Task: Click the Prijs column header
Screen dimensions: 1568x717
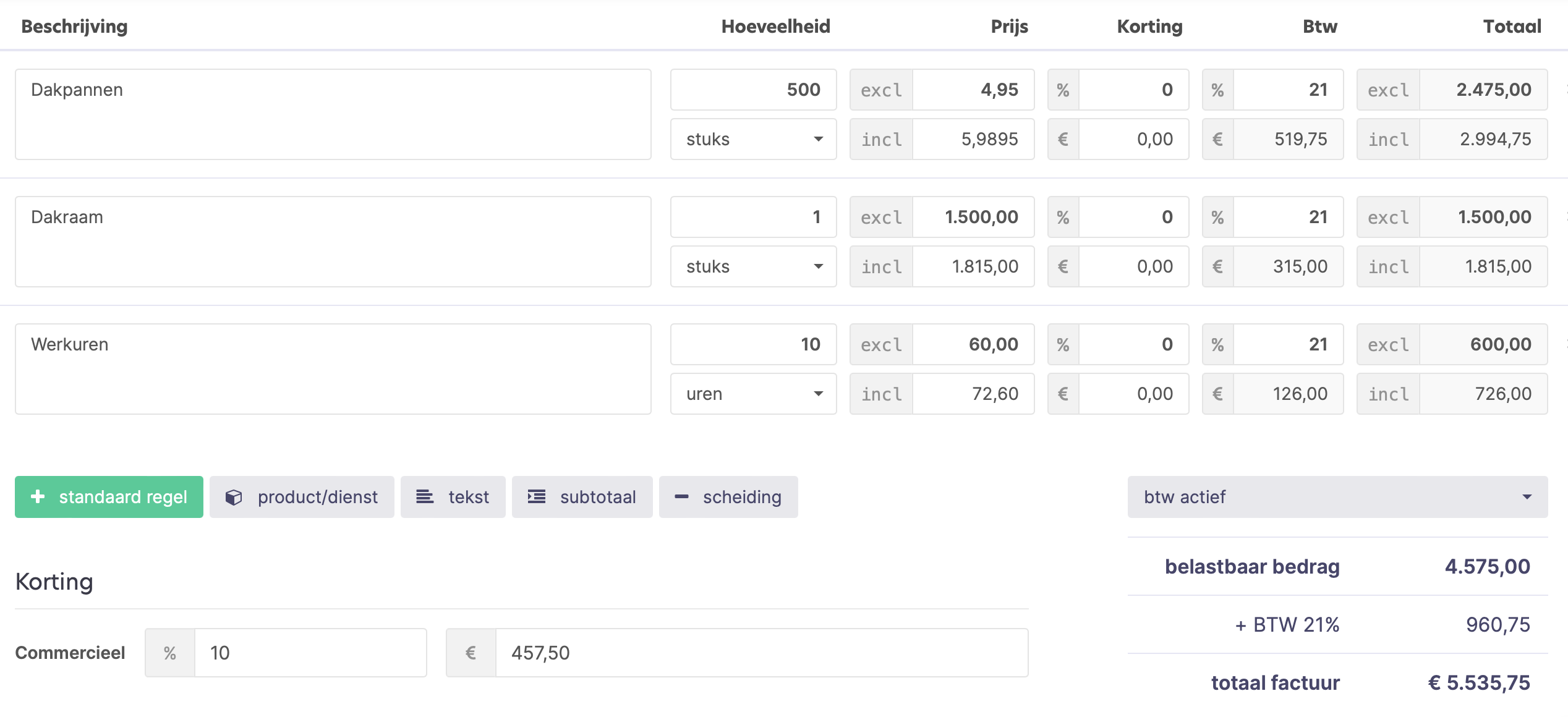Action: [x=1010, y=27]
